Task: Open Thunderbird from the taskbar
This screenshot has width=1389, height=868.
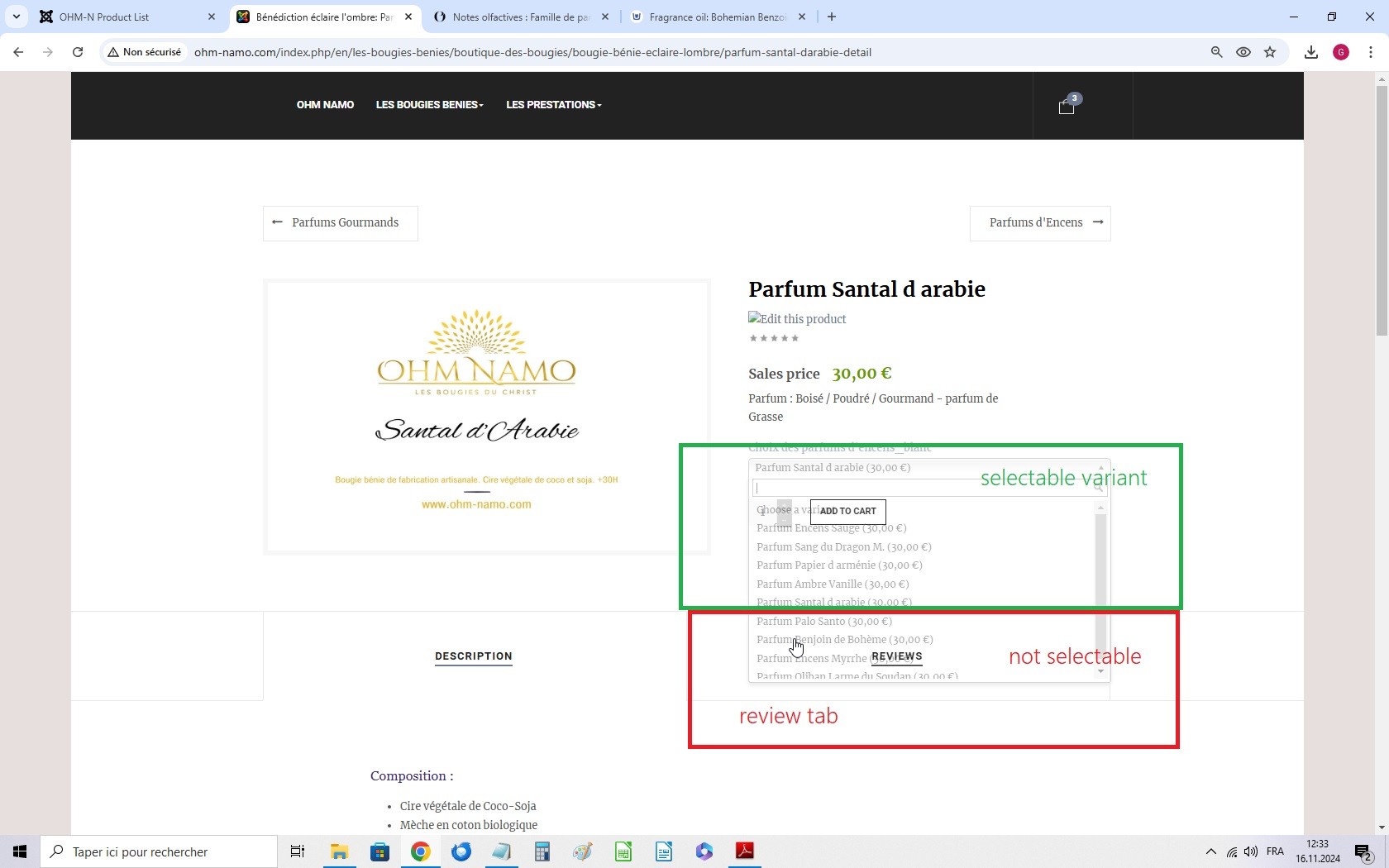Action: (461, 851)
